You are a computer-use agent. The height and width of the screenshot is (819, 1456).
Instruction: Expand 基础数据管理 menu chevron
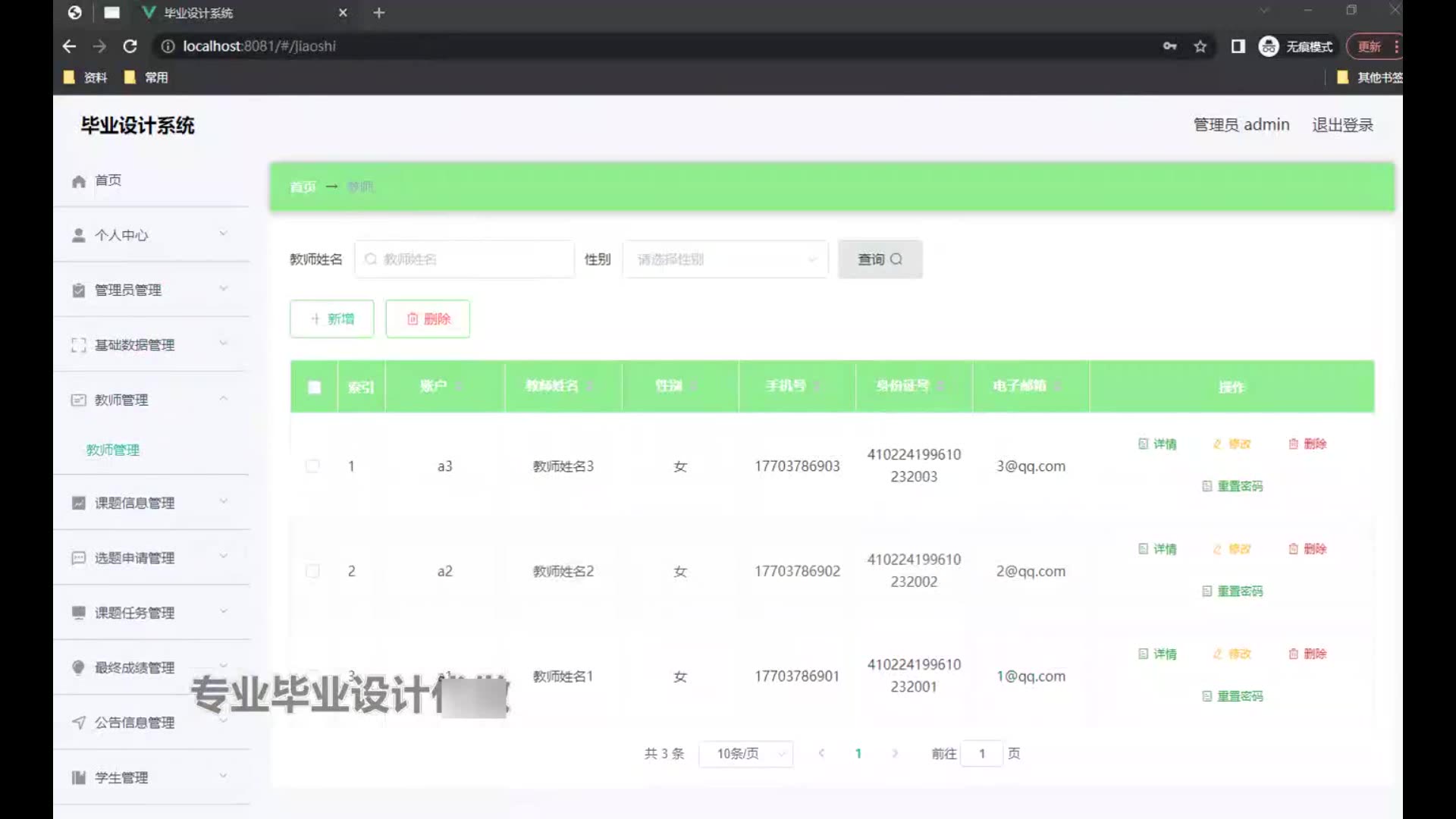point(223,343)
